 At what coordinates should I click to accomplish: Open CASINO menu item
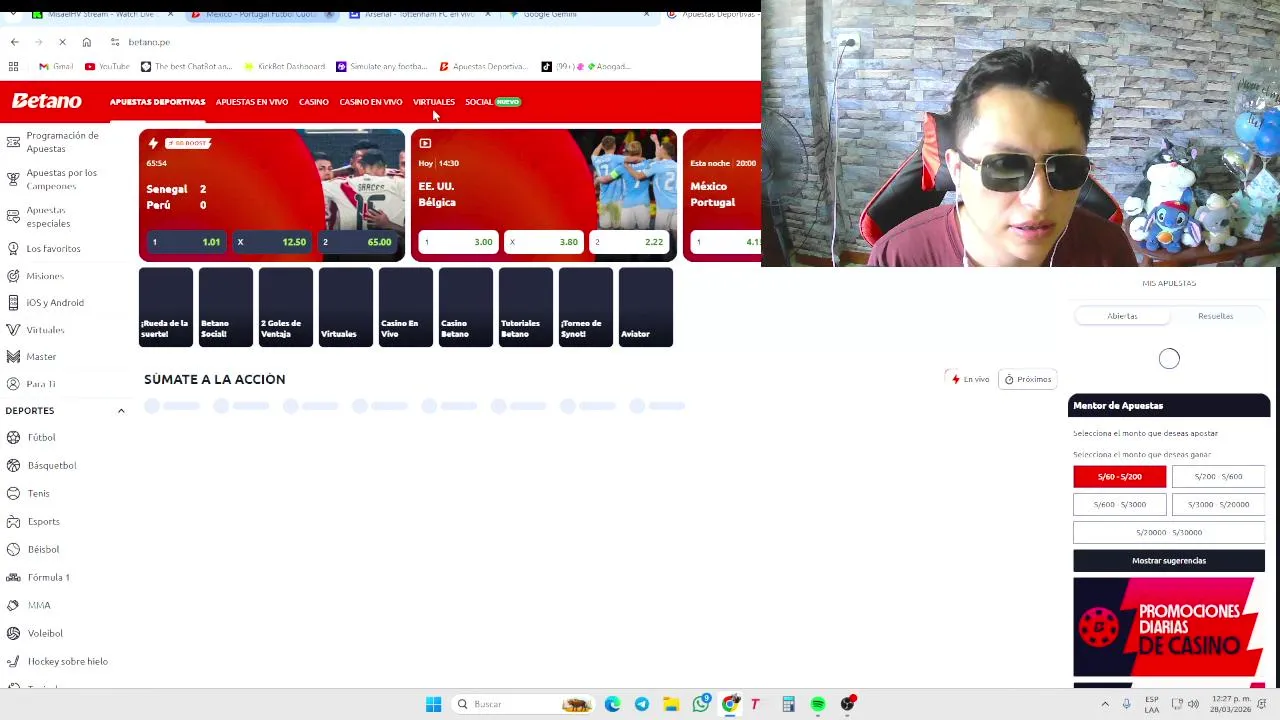tap(313, 102)
